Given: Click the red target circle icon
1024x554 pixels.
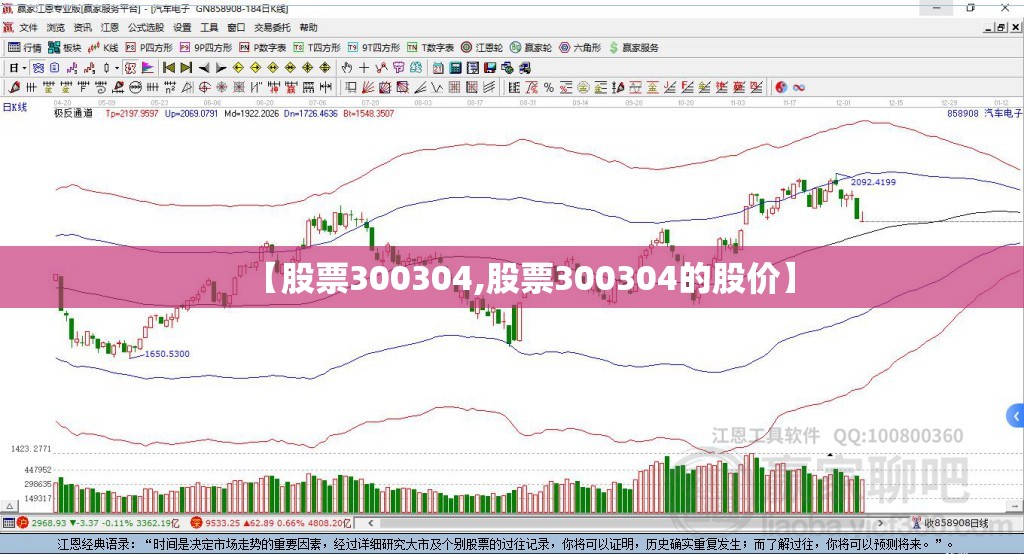Looking at the screenshot, I should tap(204, 87).
